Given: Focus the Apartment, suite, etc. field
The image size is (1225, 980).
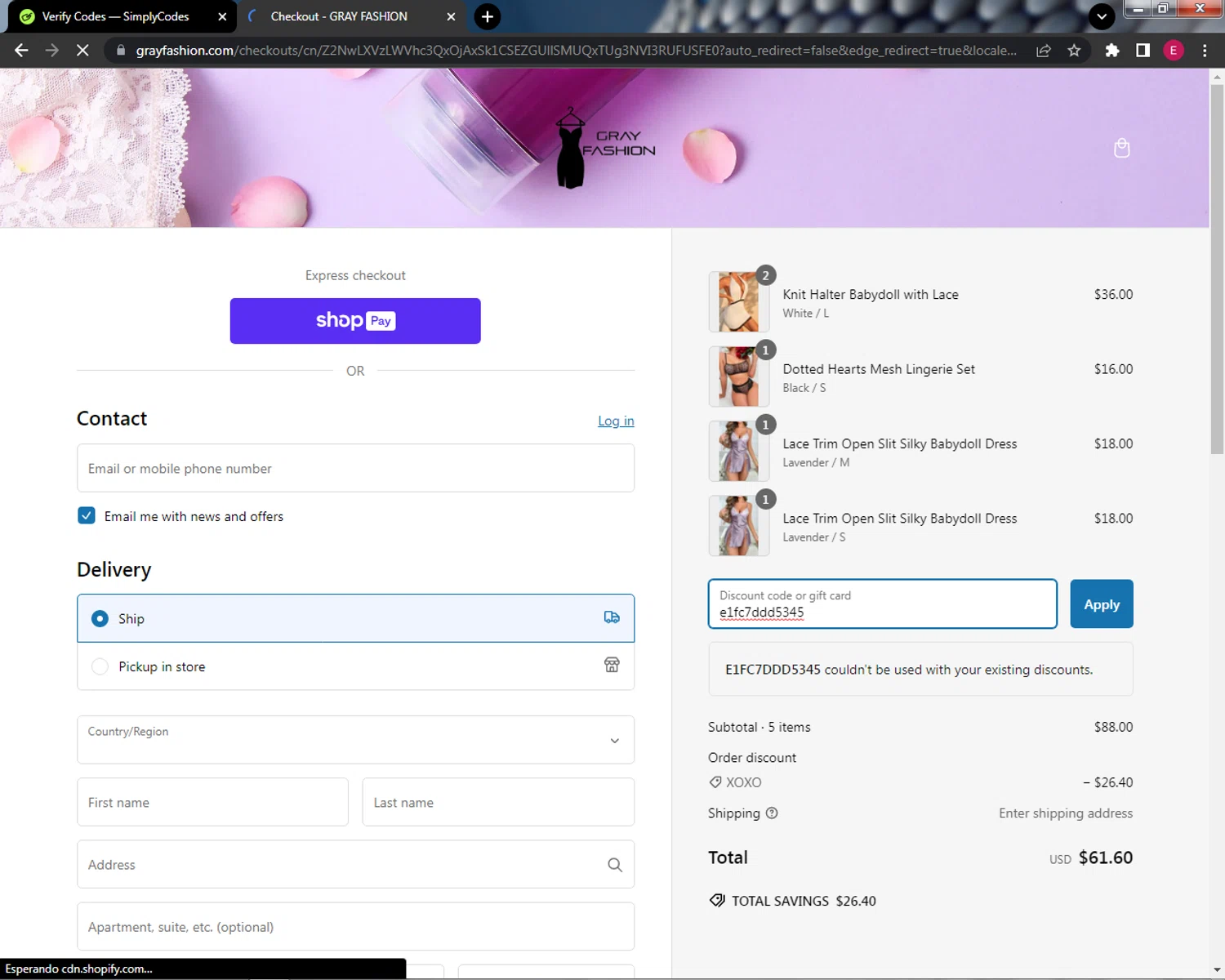Looking at the screenshot, I should pyautogui.click(x=355, y=926).
